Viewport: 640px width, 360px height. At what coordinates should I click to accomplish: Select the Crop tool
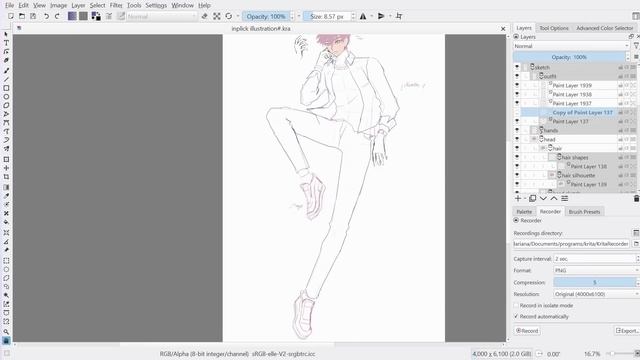(6, 177)
